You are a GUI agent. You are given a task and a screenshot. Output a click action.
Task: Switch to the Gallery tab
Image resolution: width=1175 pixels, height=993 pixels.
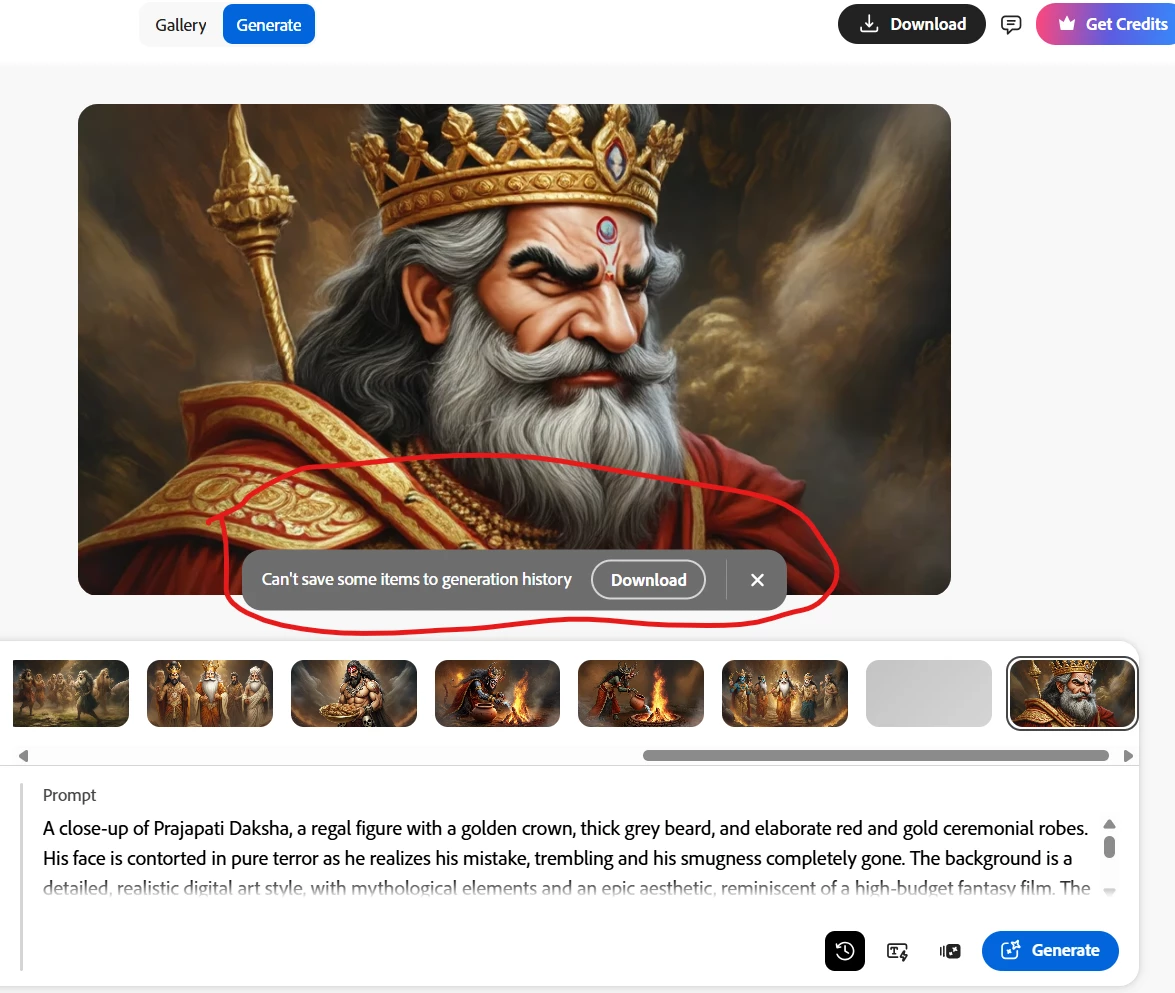tap(181, 25)
